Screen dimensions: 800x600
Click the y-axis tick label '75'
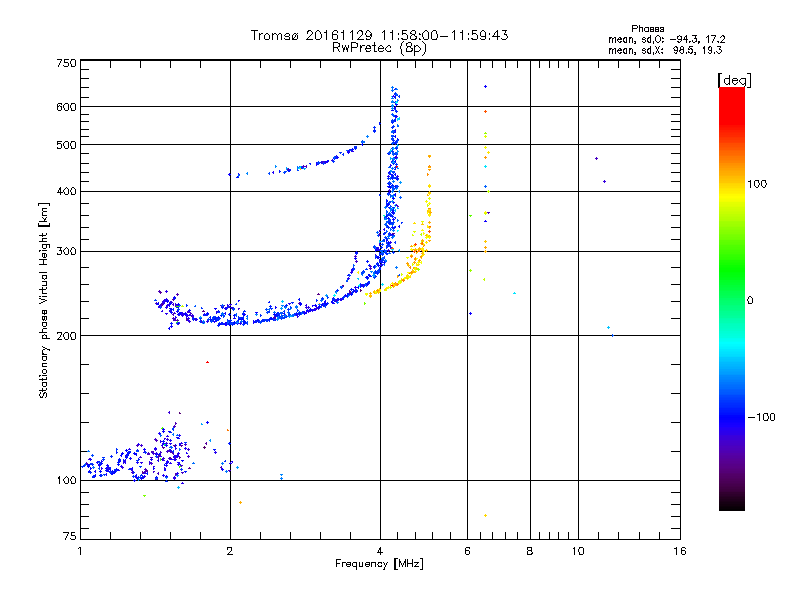69,536
